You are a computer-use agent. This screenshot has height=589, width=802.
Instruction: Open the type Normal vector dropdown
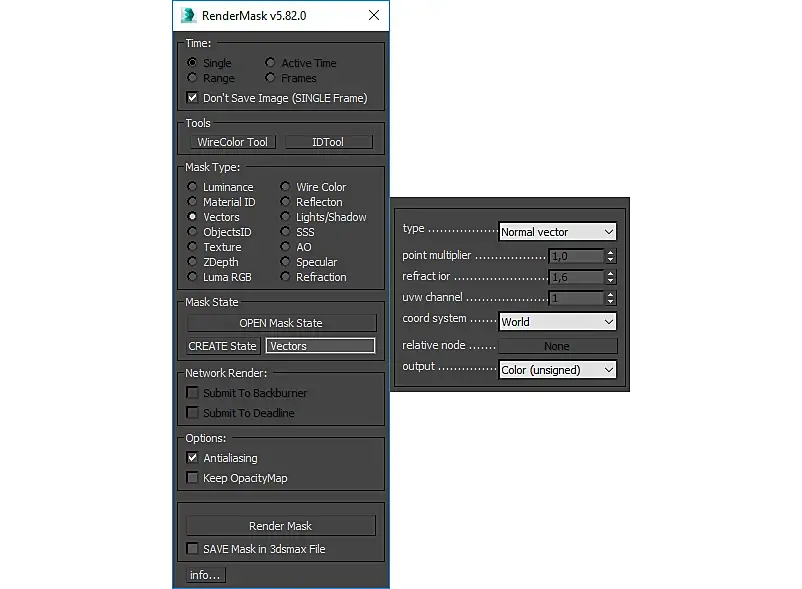(557, 232)
